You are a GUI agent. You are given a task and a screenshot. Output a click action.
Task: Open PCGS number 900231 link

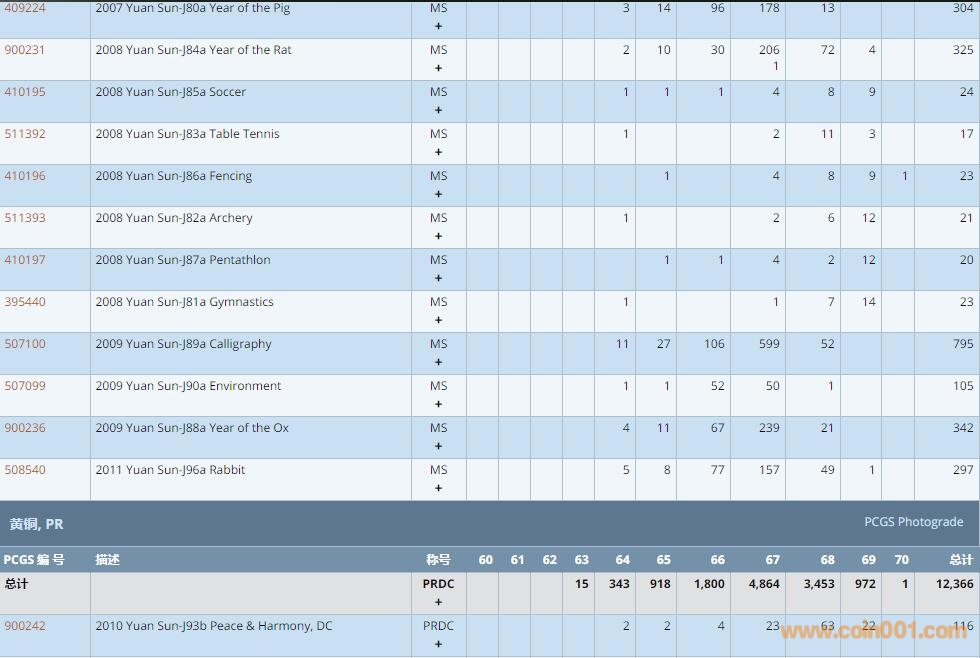point(25,50)
